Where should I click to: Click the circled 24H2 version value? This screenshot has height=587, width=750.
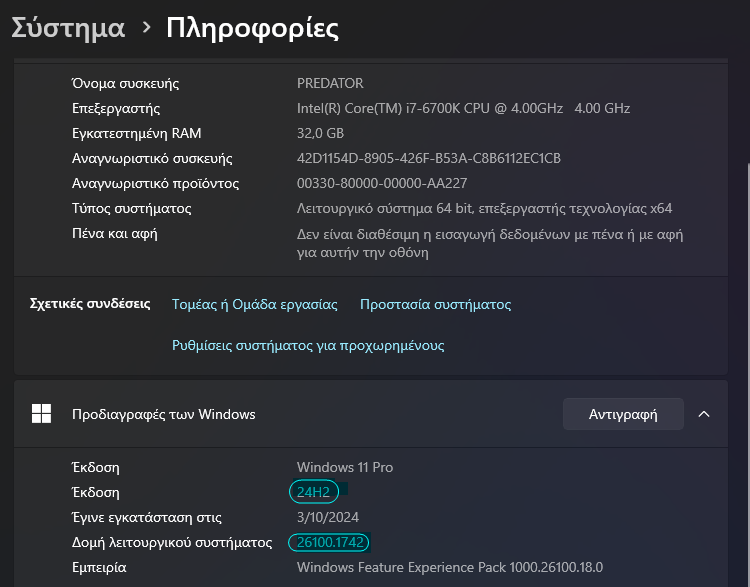click(314, 492)
